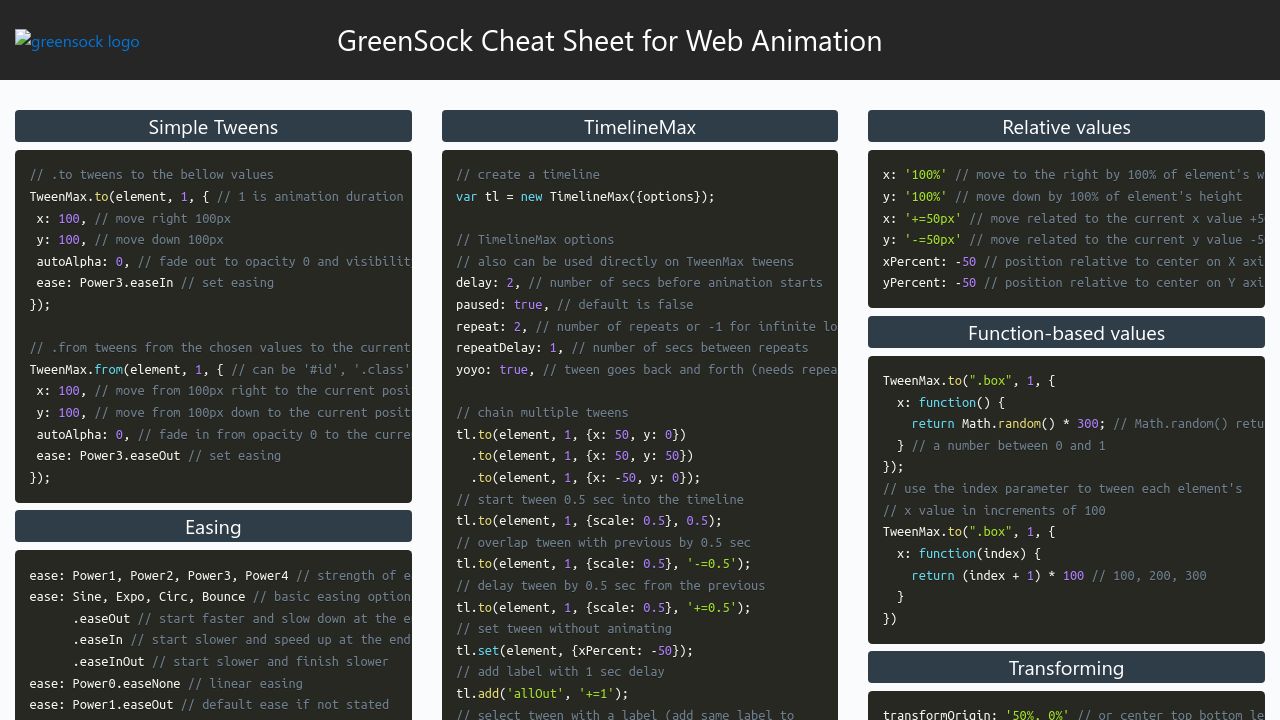The image size is (1280, 720).
Task: Click the '// x value in increments of 100' comment
Action: click(994, 510)
